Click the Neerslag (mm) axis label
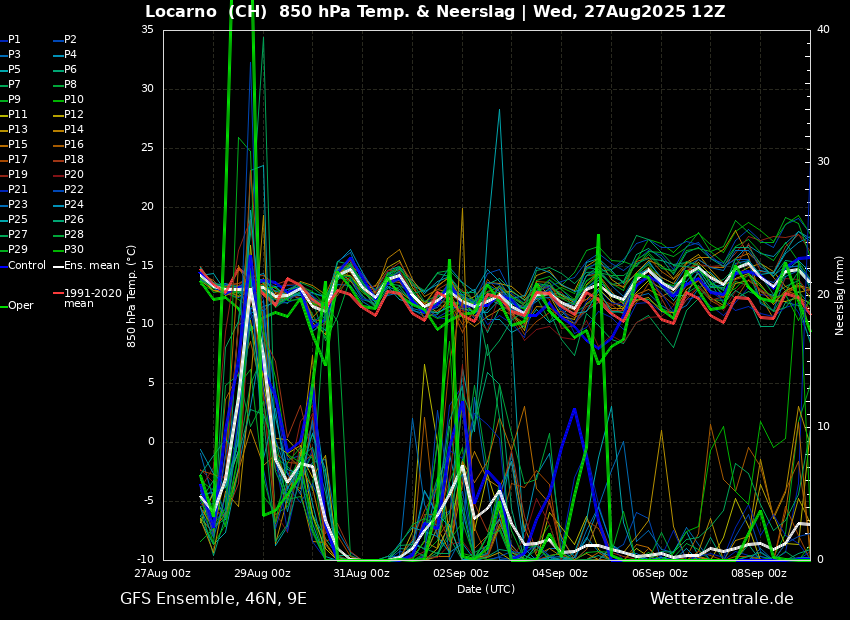 tap(840, 295)
